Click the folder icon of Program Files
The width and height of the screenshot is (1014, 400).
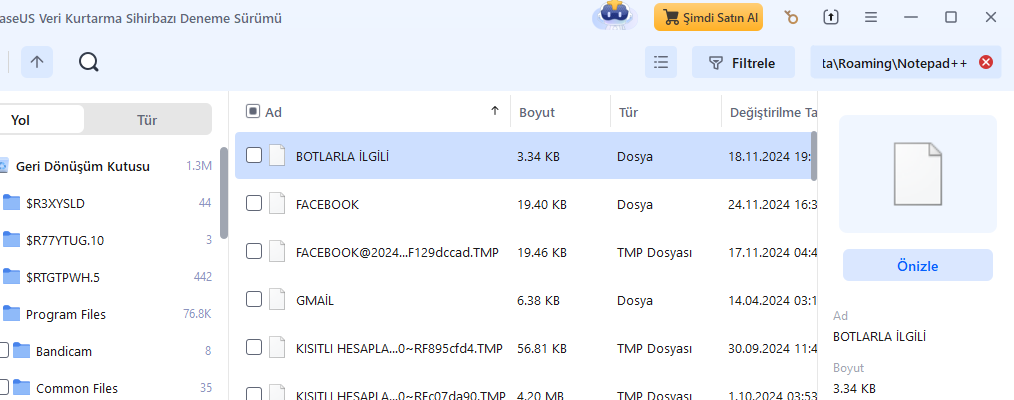(x=10, y=314)
